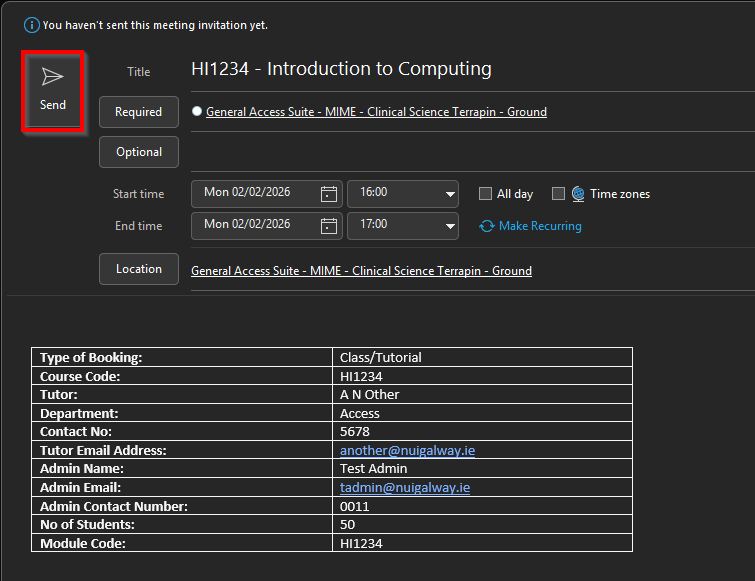Click the info icon in notification bar
The image size is (755, 581).
tap(32, 25)
